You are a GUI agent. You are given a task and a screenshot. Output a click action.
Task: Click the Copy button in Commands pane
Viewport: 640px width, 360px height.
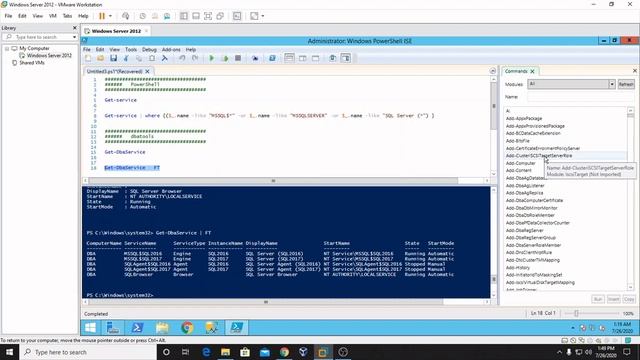click(x=629, y=299)
